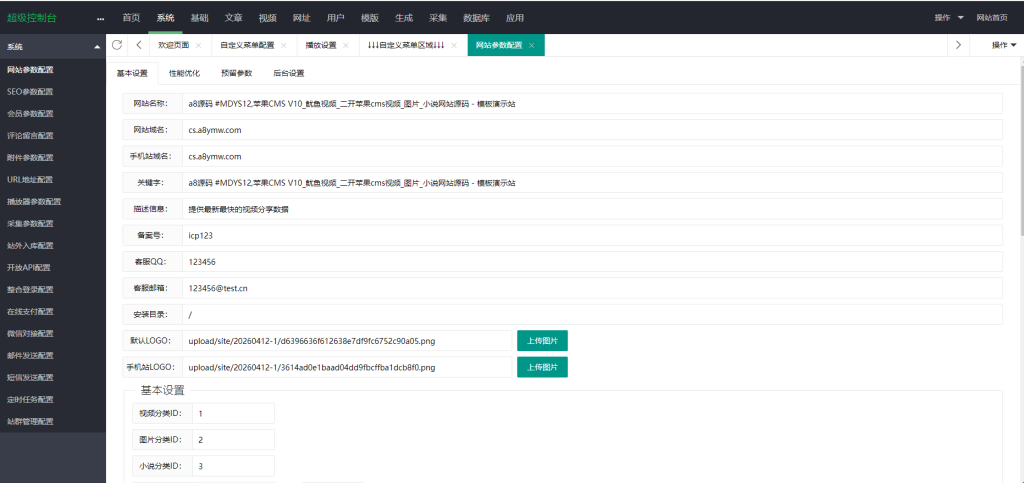Close the 欢迎页面 tab
Viewport: 1024px width, 483px height.
click(x=198, y=46)
